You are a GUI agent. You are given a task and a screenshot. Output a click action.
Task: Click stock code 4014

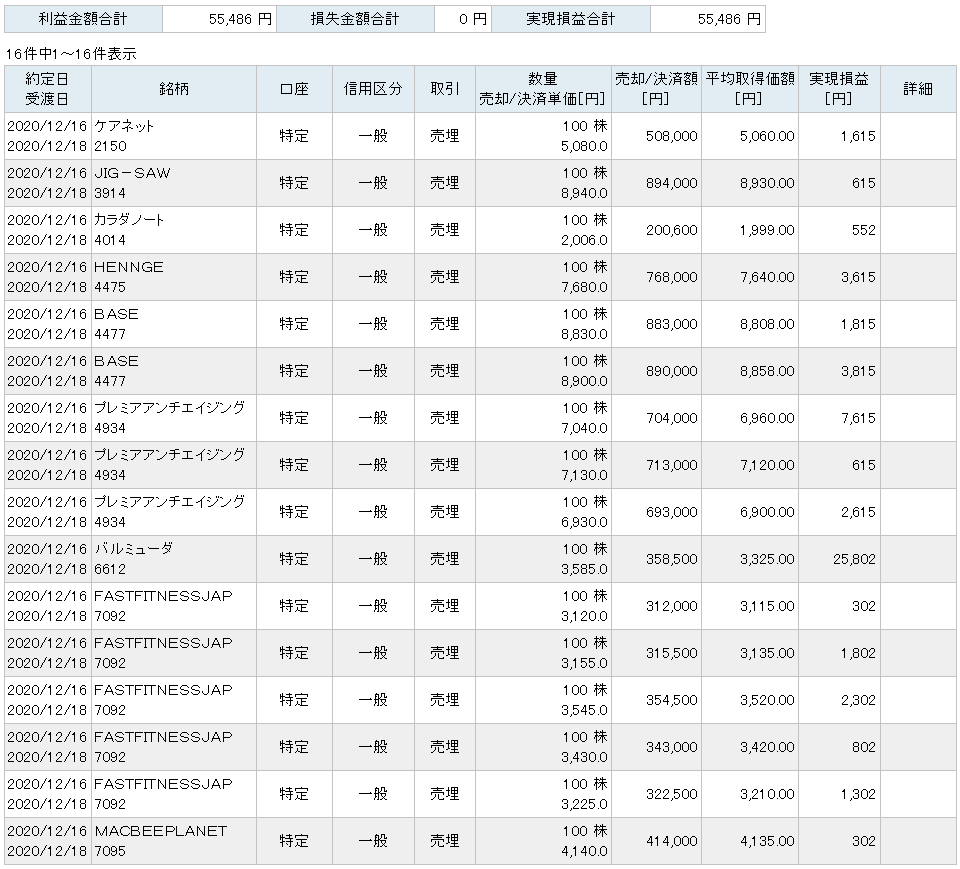[110, 240]
